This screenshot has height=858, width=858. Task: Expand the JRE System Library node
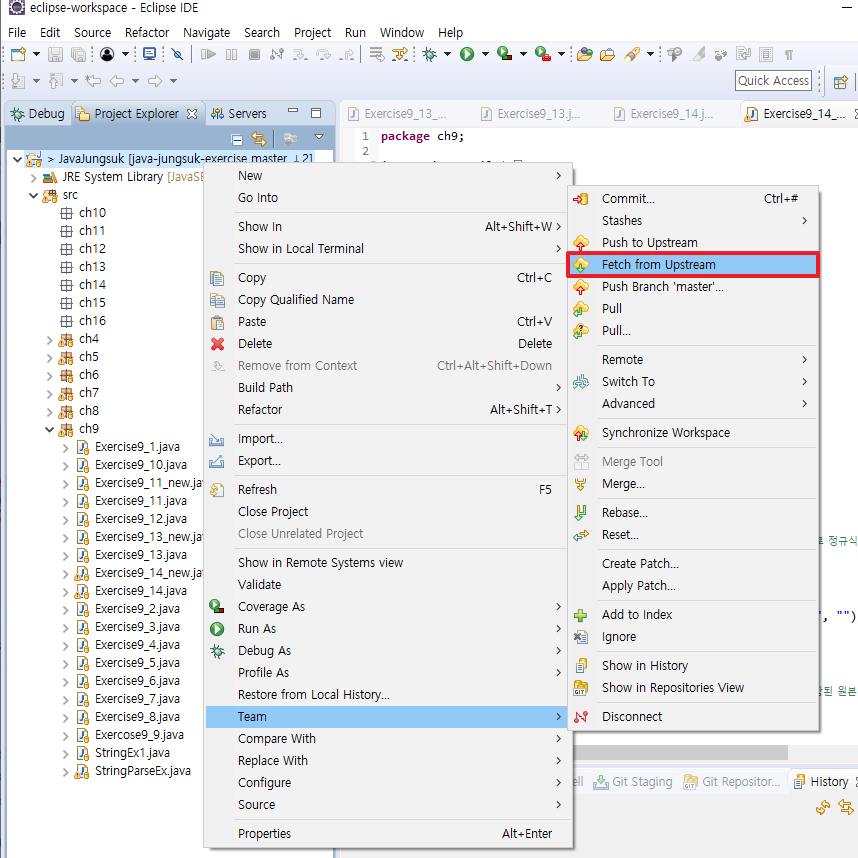(33, 177)
